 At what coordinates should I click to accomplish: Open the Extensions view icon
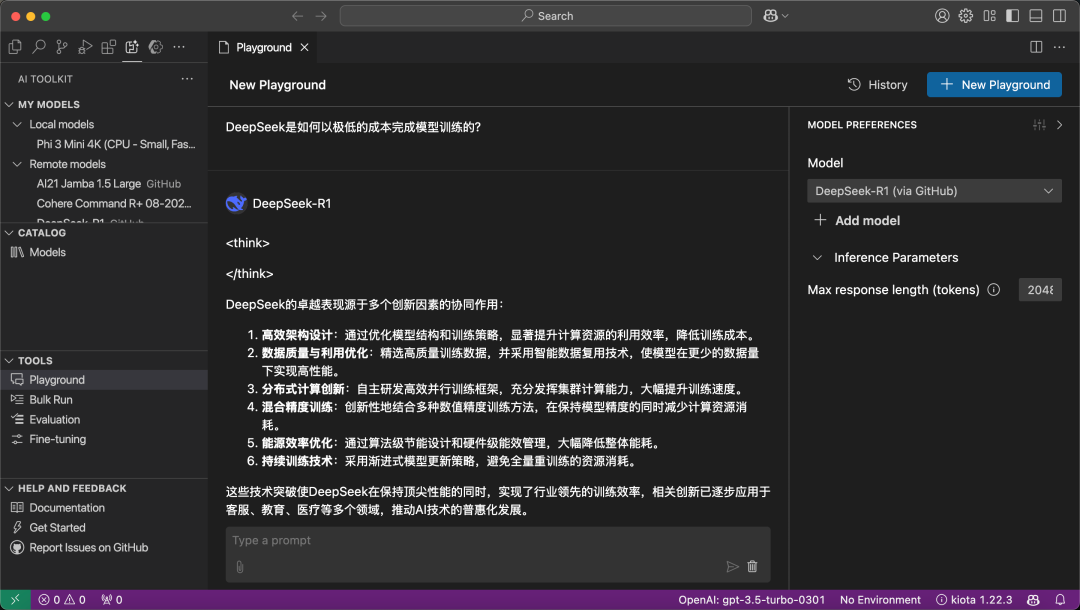click(x=109, y=47)
